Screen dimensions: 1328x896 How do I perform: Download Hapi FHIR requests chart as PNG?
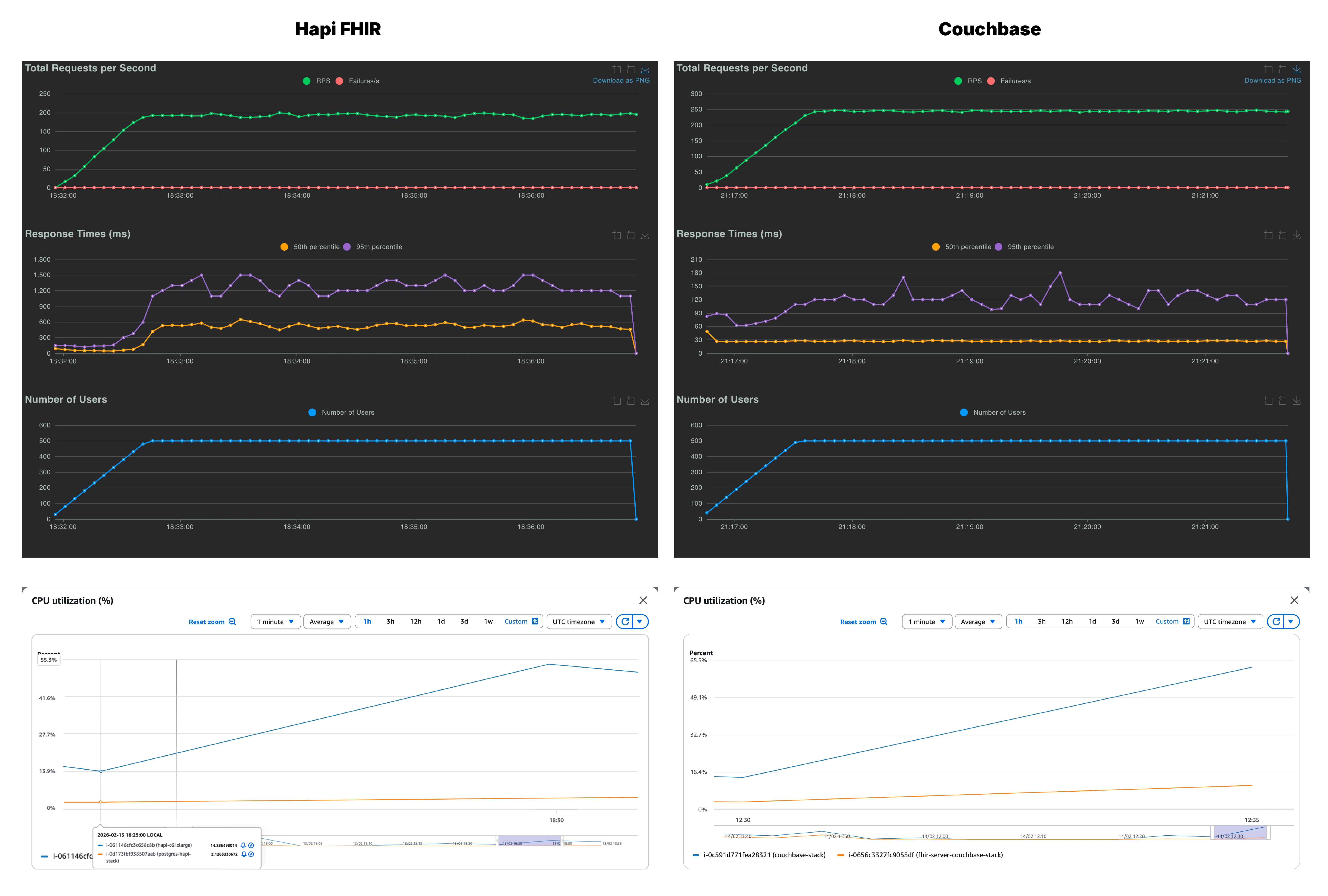645,70
